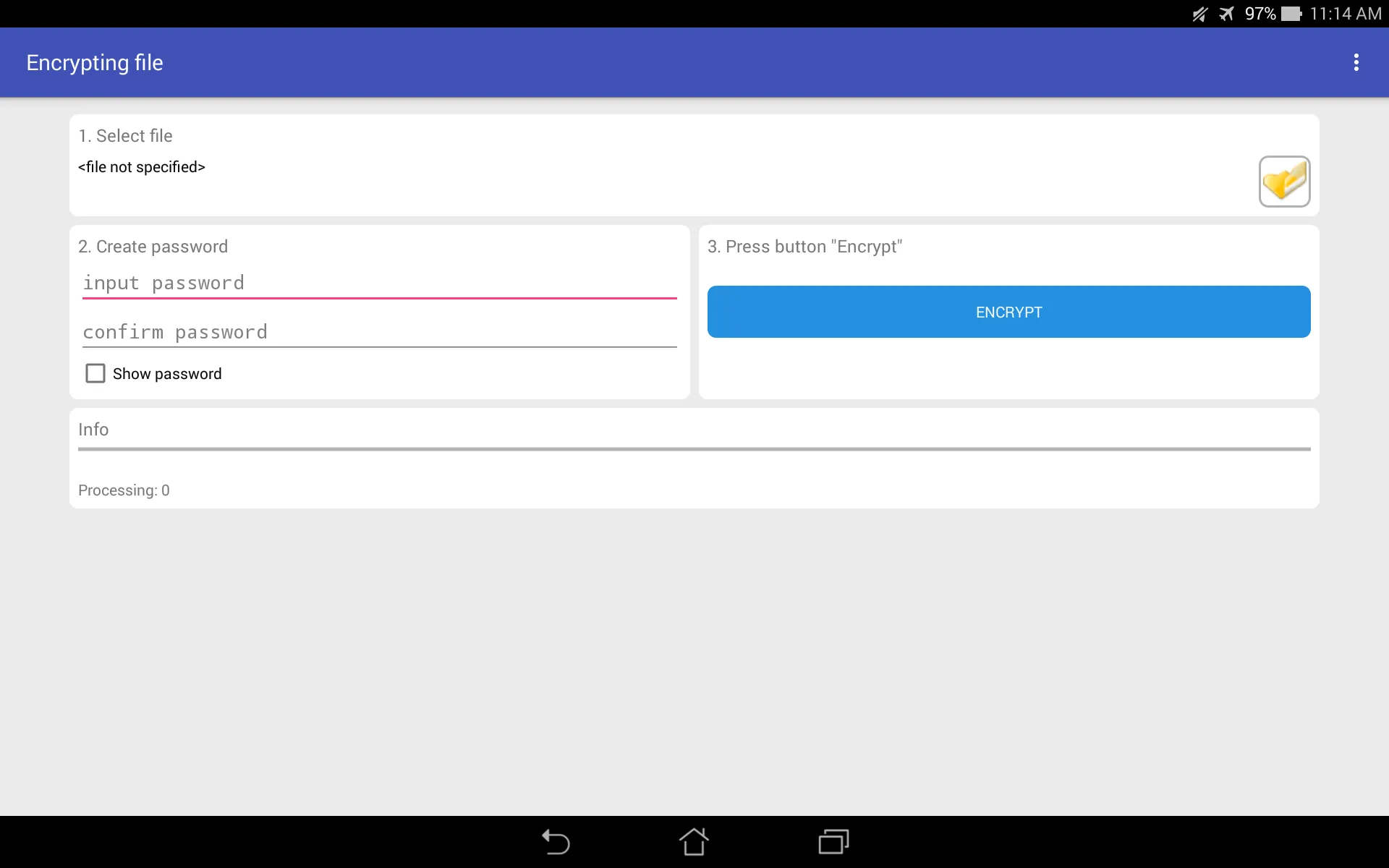Check the confirm password visibility toggle

pos(94,373)
